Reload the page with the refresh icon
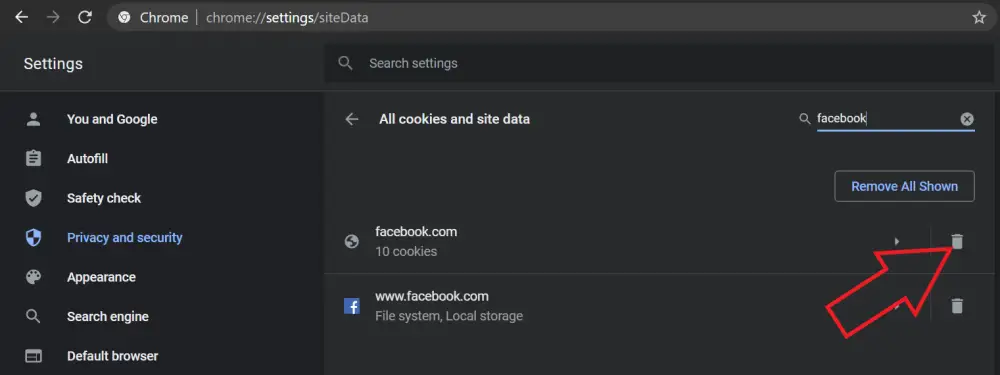 tap(85, 18)
